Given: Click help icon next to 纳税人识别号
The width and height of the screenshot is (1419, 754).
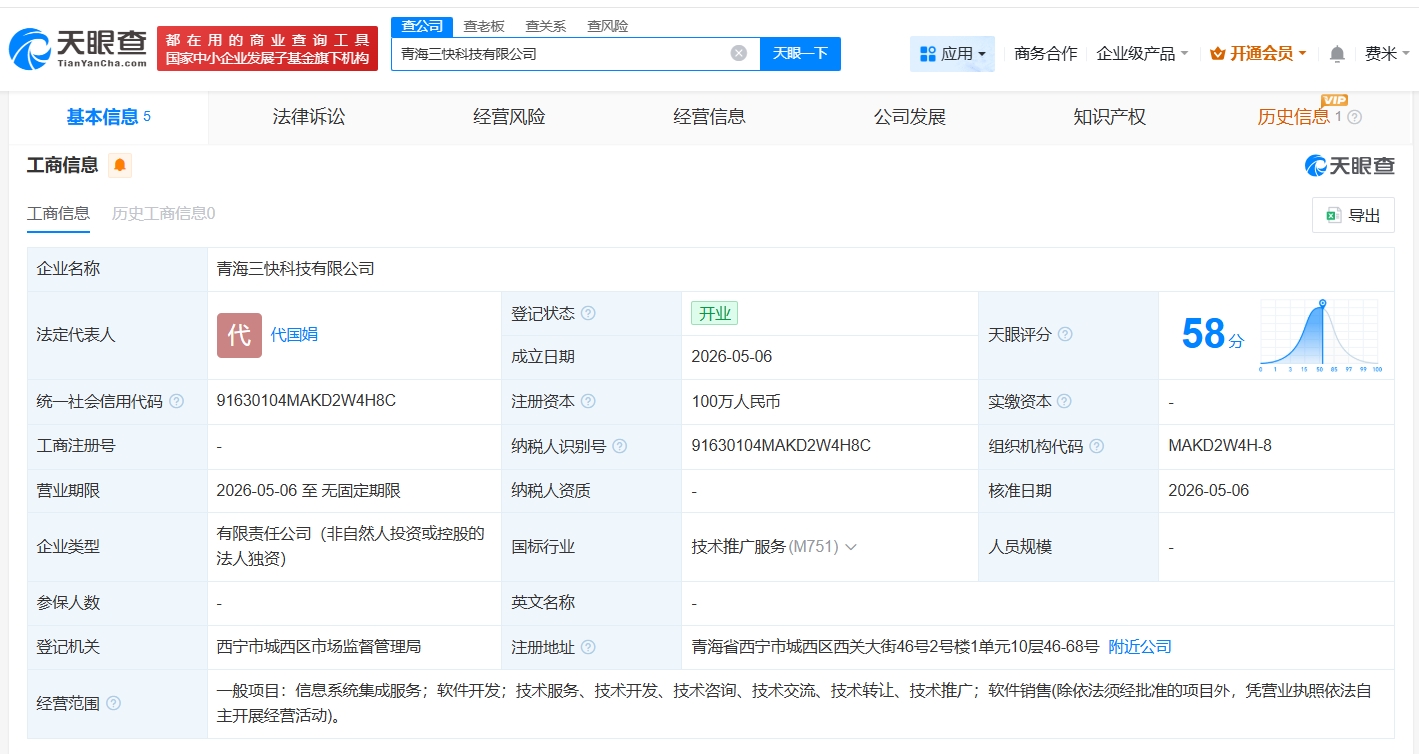Looking at the screenshot, I should click(x=620, y=446).
